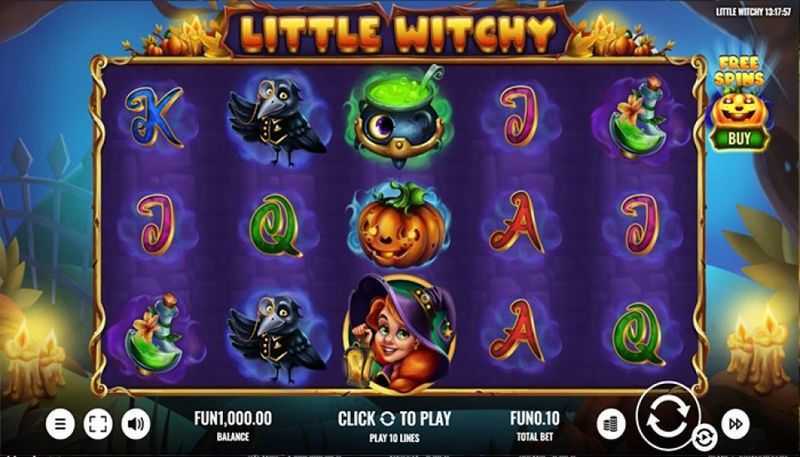Screen dimensions: 800x457
Task: Click the bottom-right green Q symbol
Action: pos(639,334)
